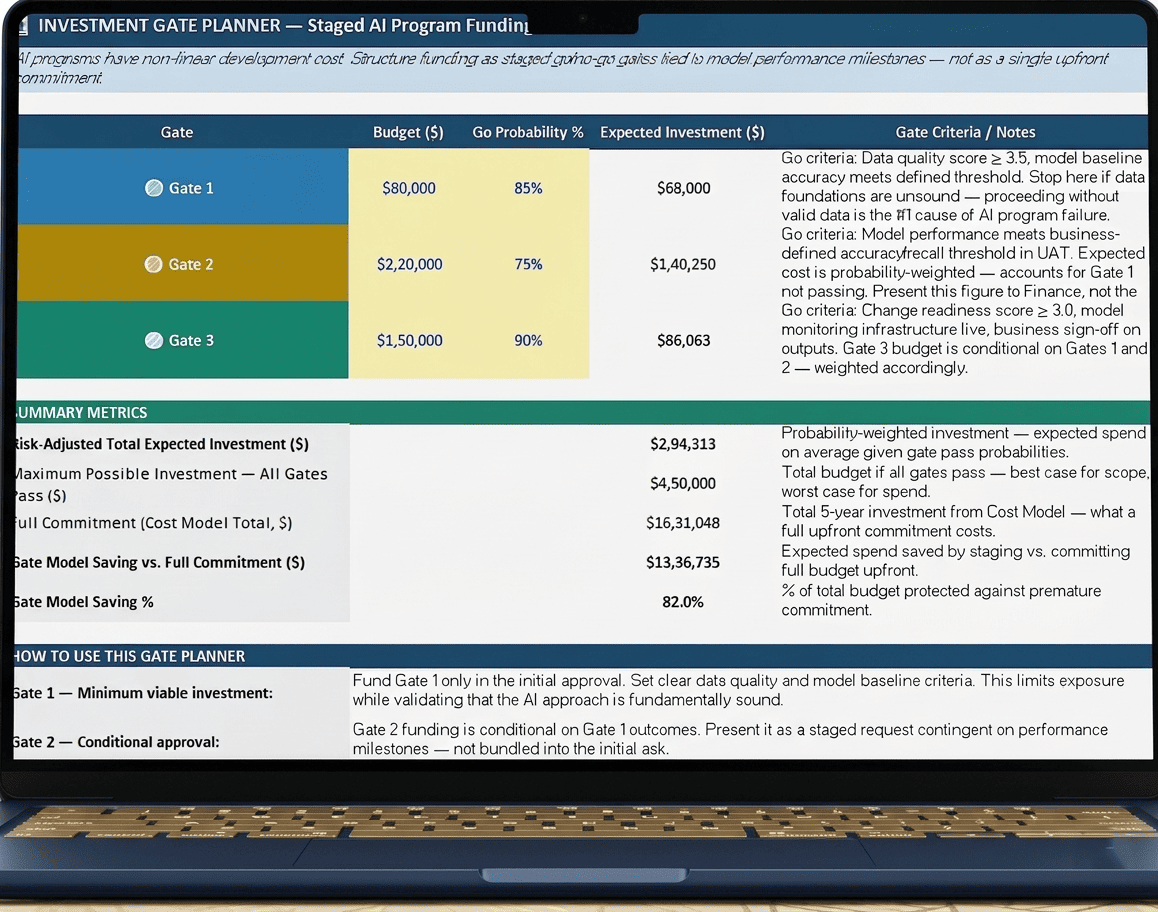1158x912 pixels.
Task: Click the green Gate 3 label cell
Action: pyautogui.click(x=182, y=340)
